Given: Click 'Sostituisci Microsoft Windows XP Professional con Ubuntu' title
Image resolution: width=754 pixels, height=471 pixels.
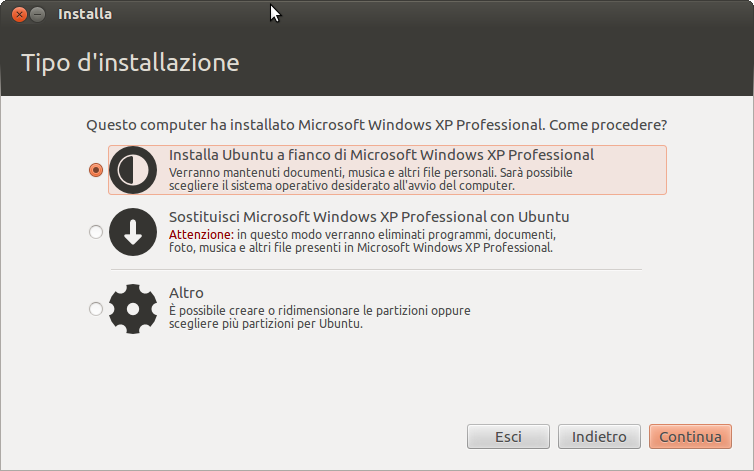Looking at the screenshot, I should point(369,217).
